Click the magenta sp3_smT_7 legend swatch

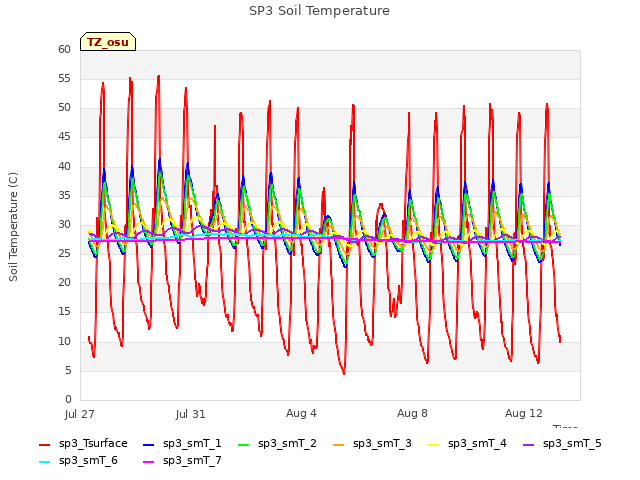coord(149,462)
